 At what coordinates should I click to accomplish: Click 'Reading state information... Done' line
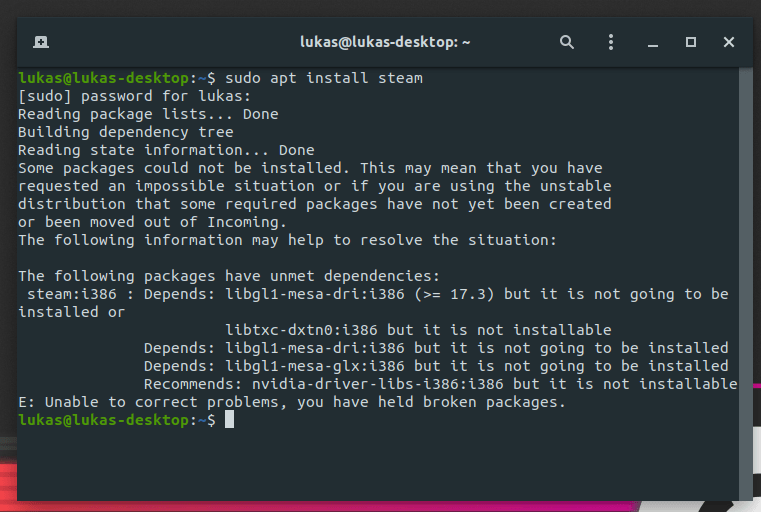click(166, 150)
